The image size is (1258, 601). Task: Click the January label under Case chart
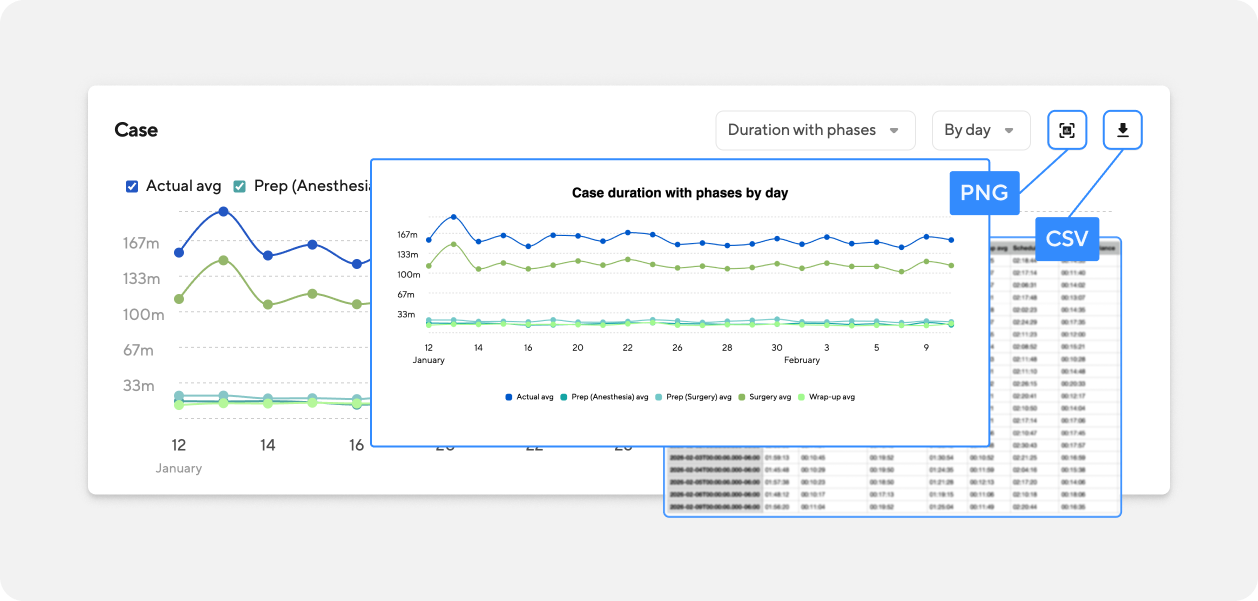pos(179,468)
